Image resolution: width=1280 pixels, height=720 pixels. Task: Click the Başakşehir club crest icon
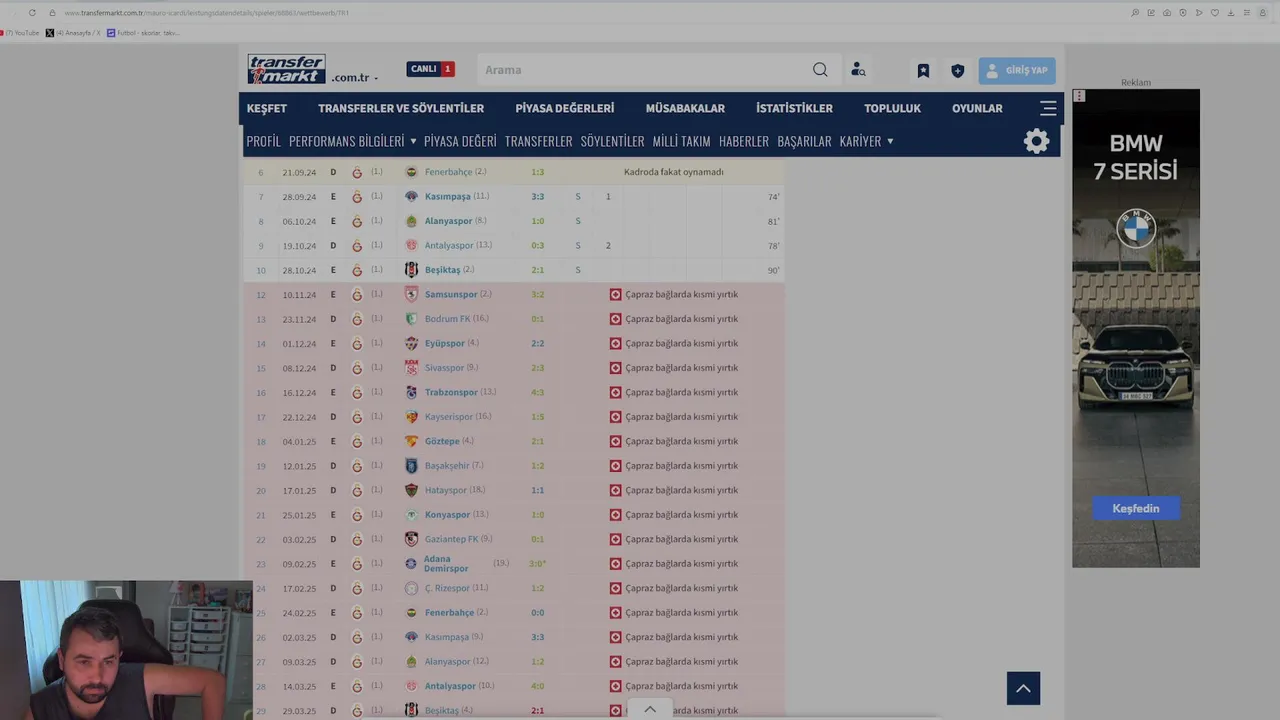(411, 466)
